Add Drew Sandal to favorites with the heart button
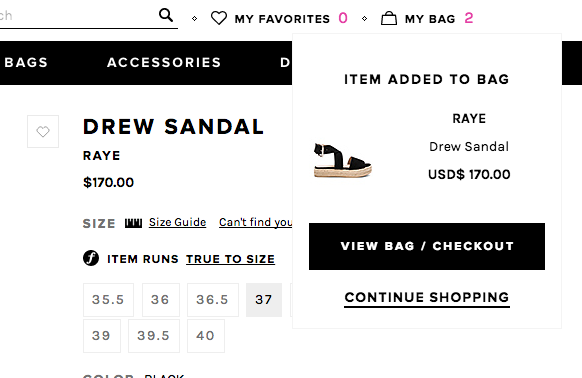 click(43, 131)
